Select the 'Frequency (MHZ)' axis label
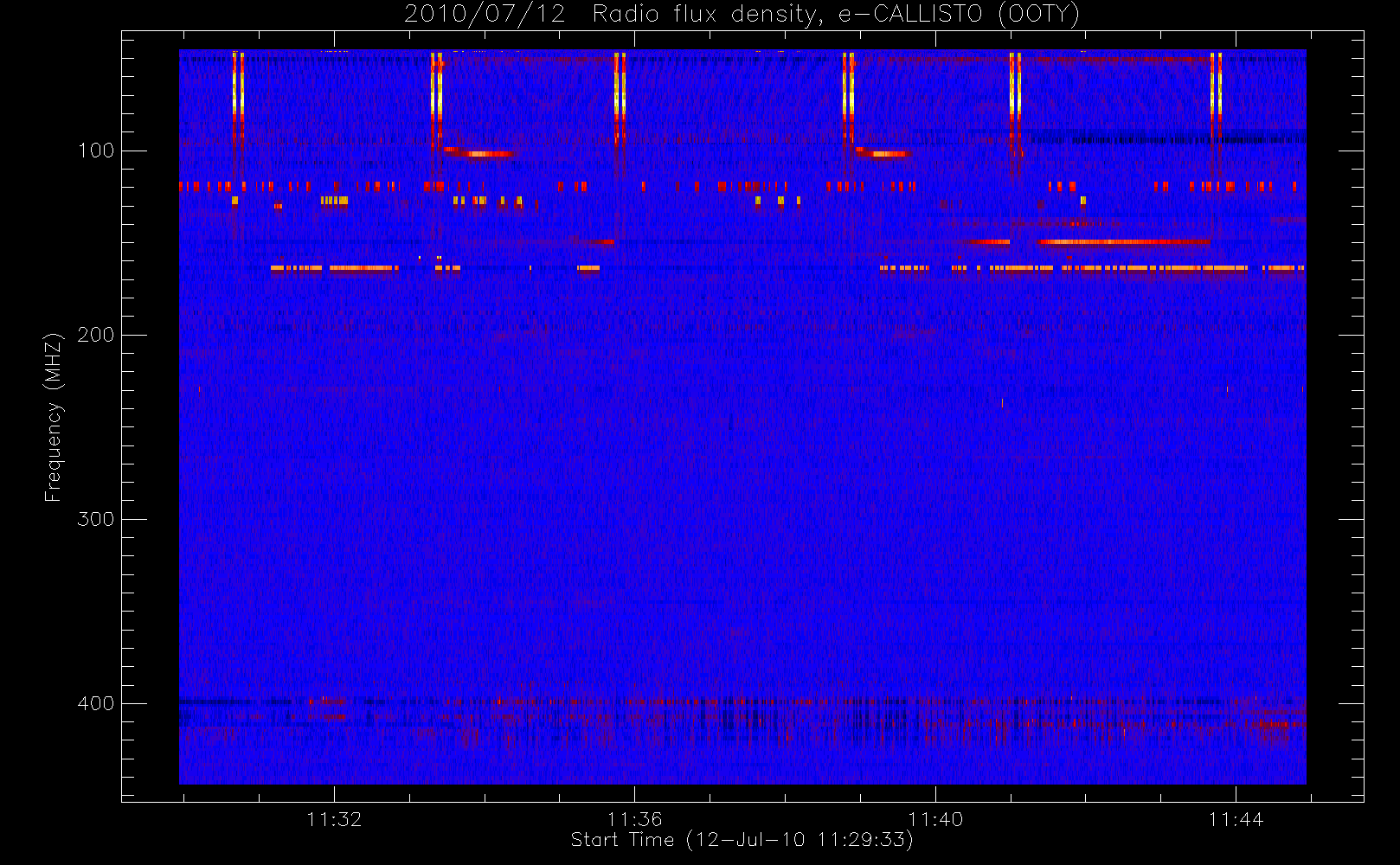 54,417
